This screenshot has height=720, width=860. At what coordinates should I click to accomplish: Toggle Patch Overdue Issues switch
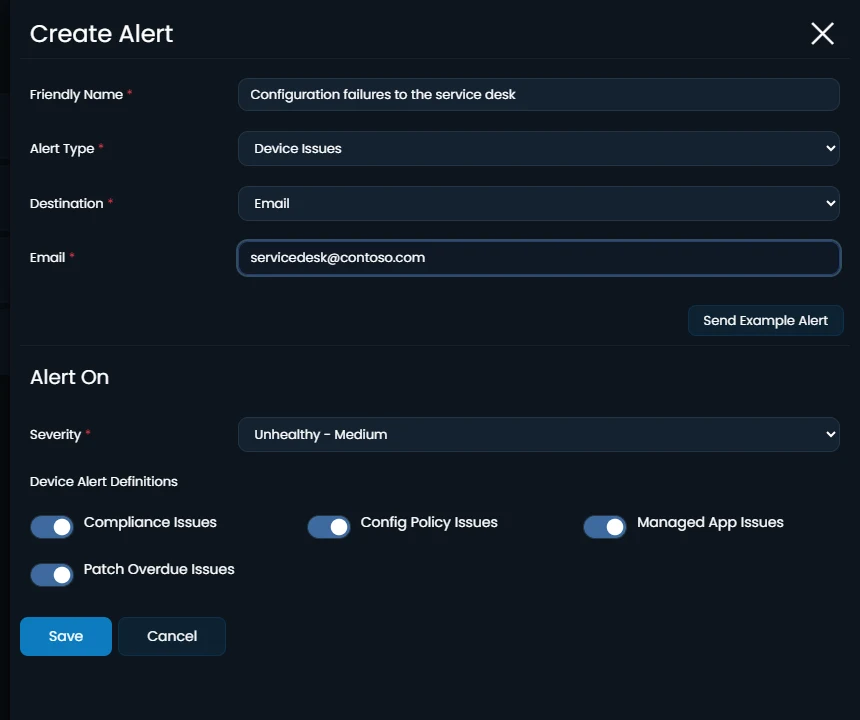tap(52, 575)
